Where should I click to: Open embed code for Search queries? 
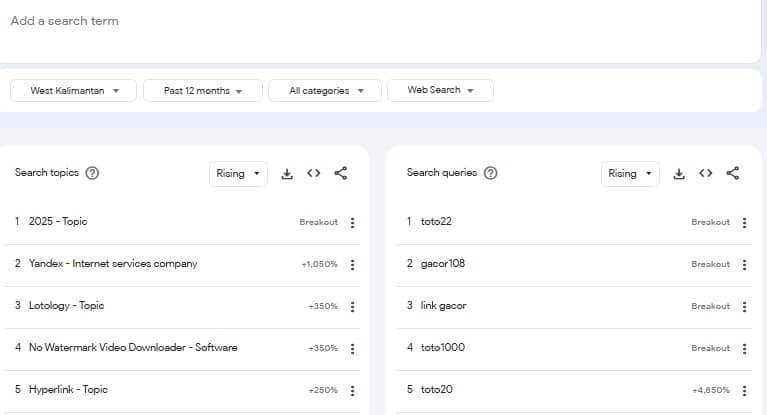coord(705,173)
